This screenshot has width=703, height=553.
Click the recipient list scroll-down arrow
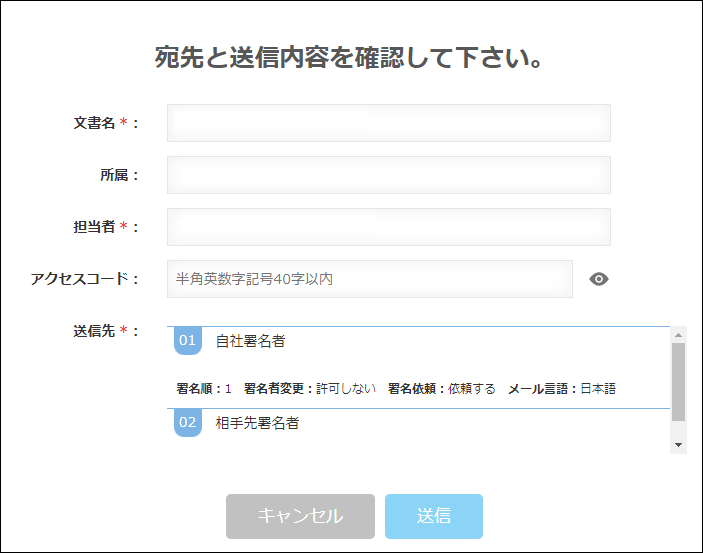click(x=679, y=444)
